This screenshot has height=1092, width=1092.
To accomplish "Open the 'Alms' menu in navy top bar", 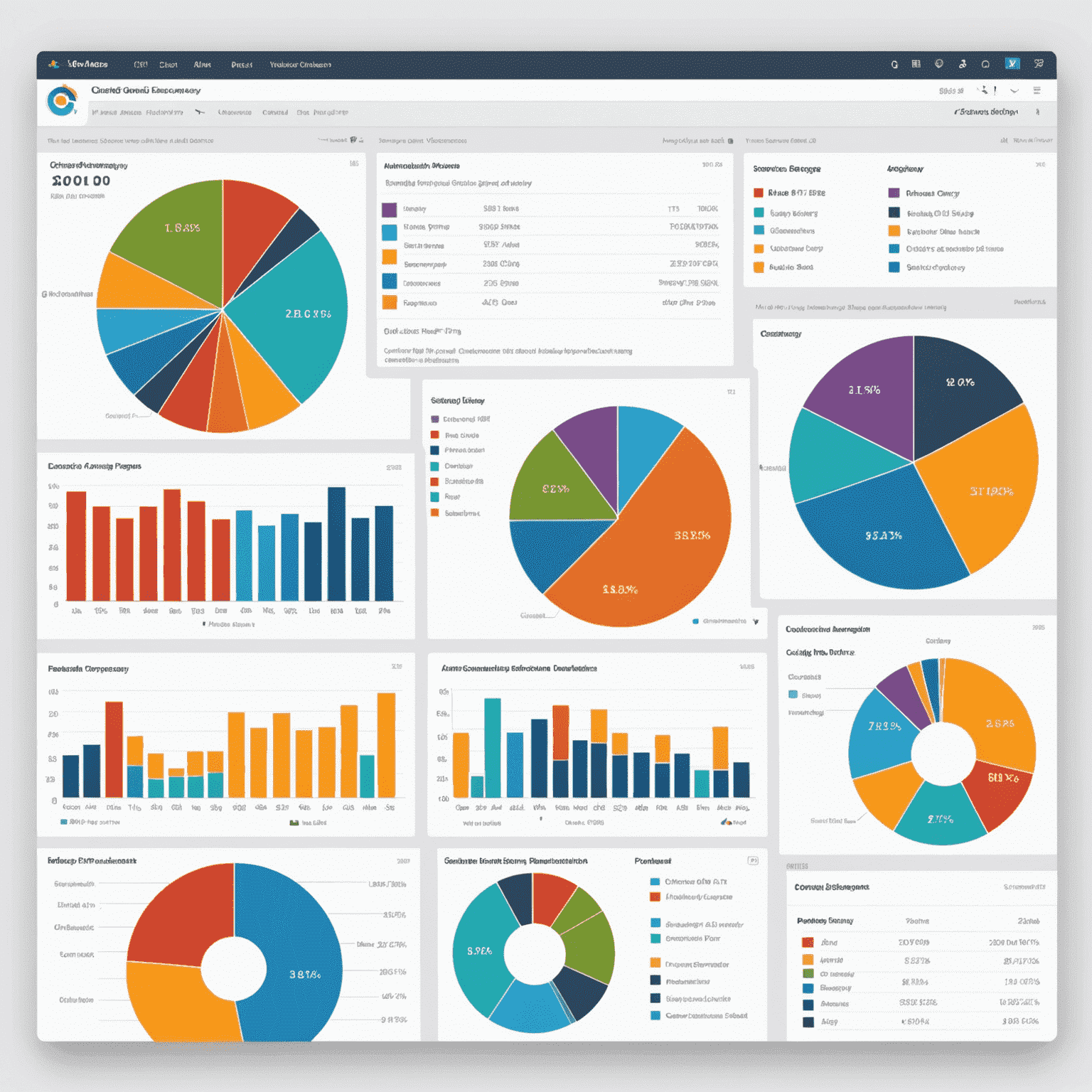I will point(203,64).
